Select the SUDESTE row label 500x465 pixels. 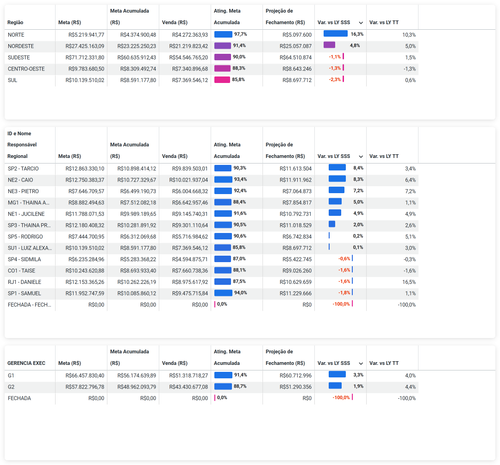point(19,57)
